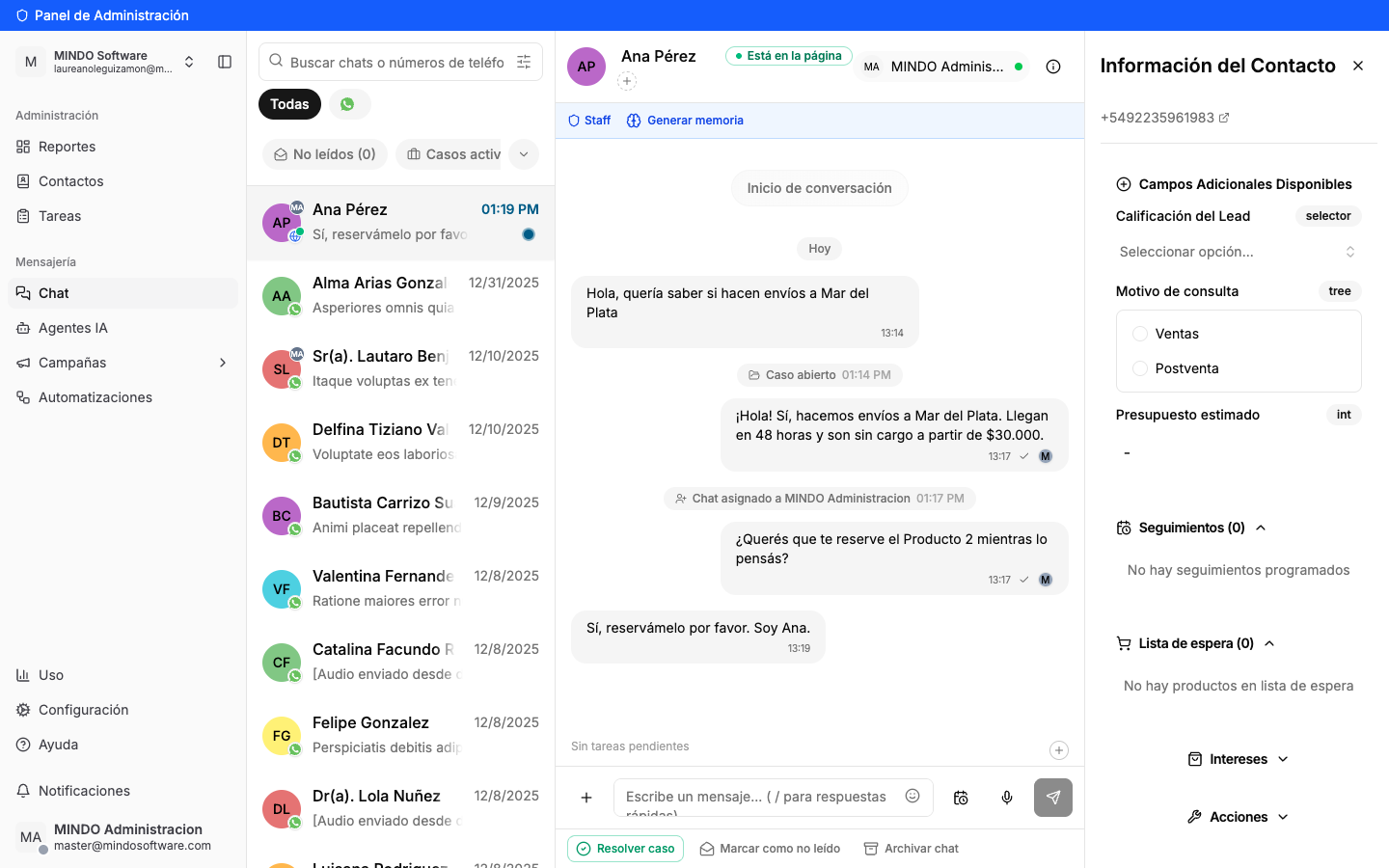1389x868 pixels.
Task: Open Ayuda help page
Action: 123,745
